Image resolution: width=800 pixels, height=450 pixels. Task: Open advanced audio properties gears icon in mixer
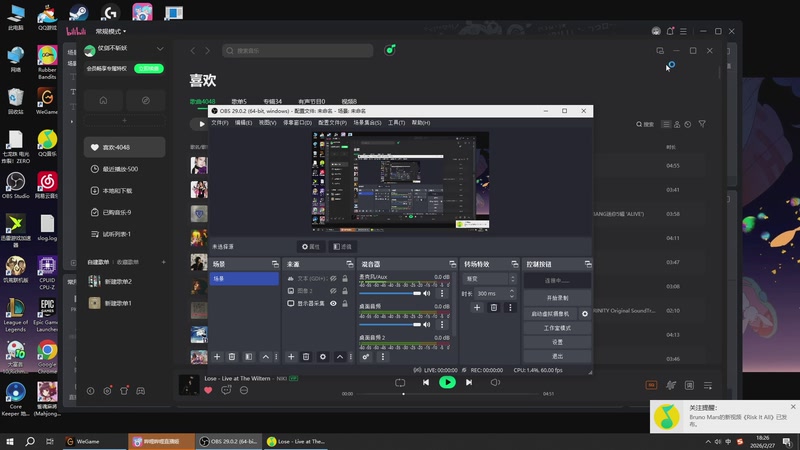point(366,357)
